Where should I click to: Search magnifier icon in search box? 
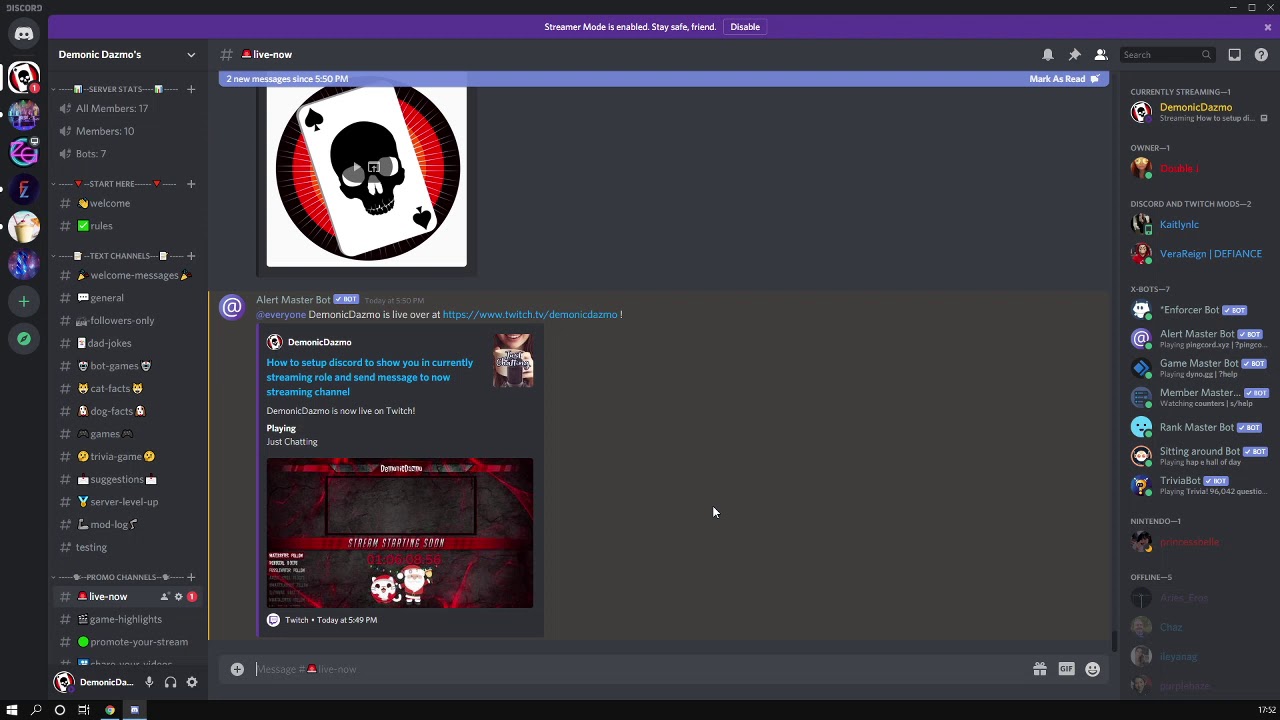pos(1206,55)
